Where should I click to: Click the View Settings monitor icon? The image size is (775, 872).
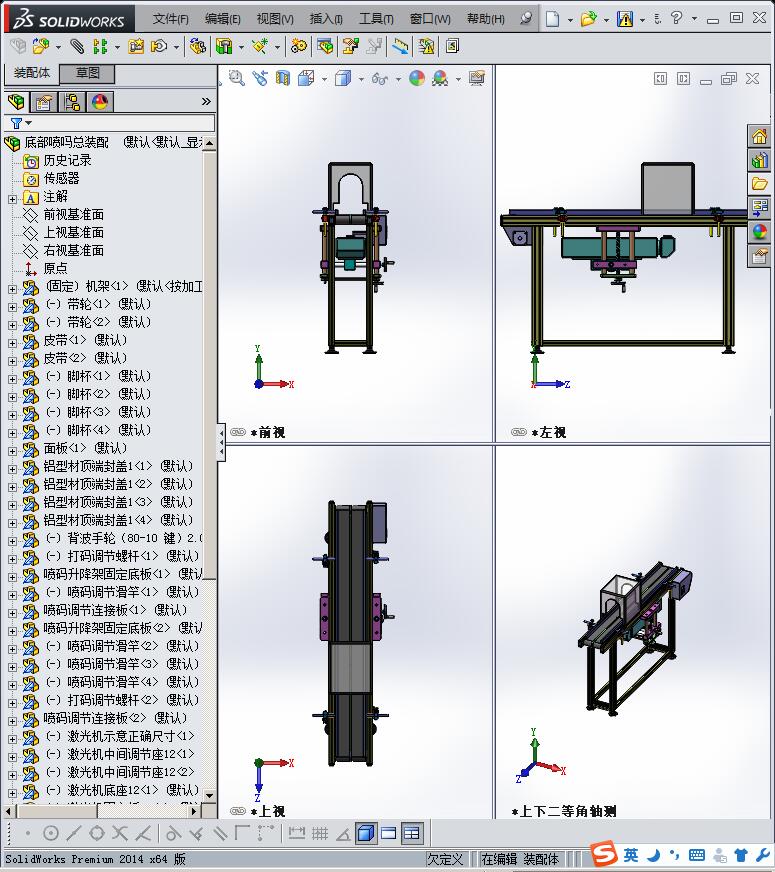476,78
